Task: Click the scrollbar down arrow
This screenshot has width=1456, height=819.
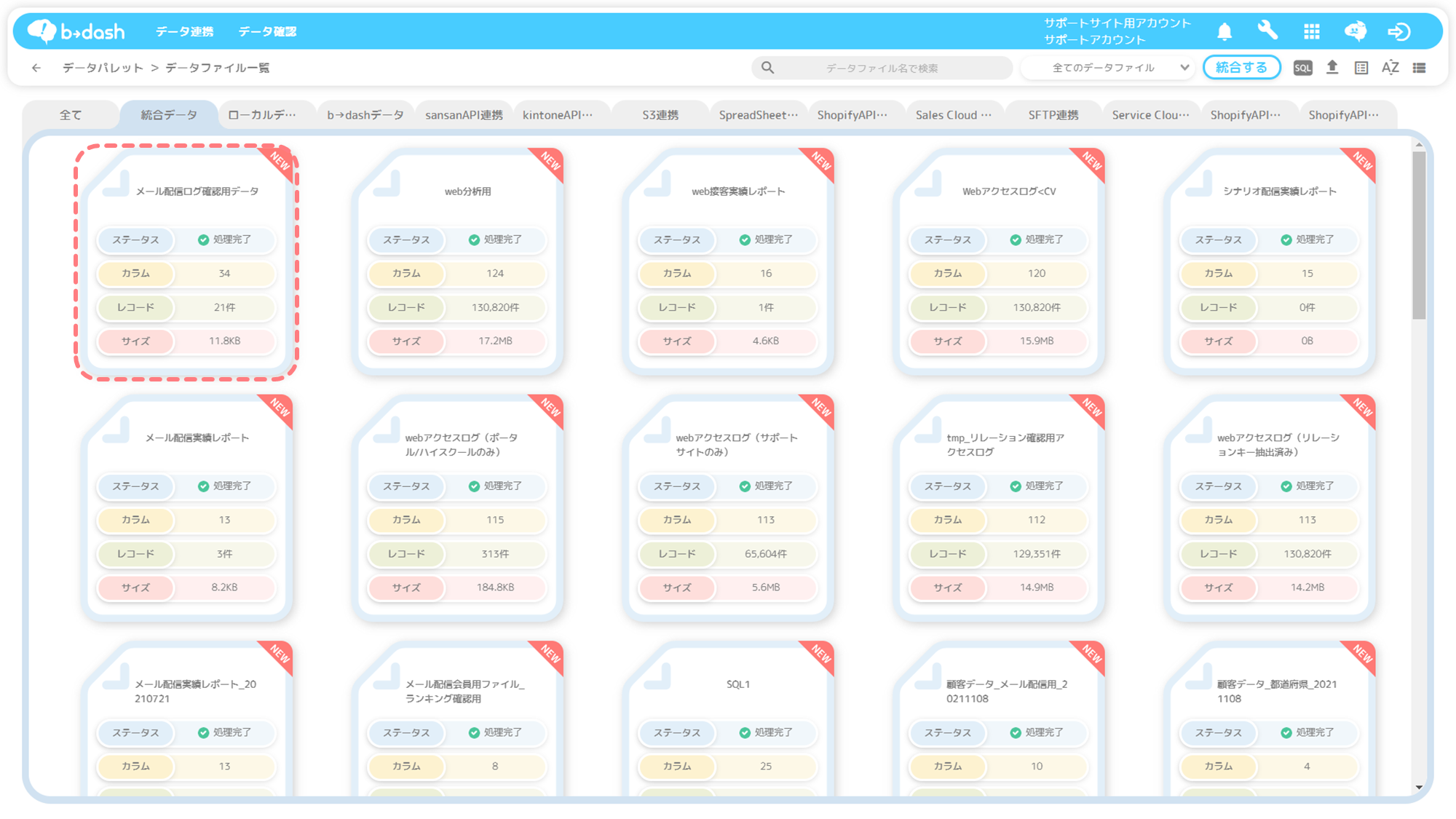Action: point(1419,787)
